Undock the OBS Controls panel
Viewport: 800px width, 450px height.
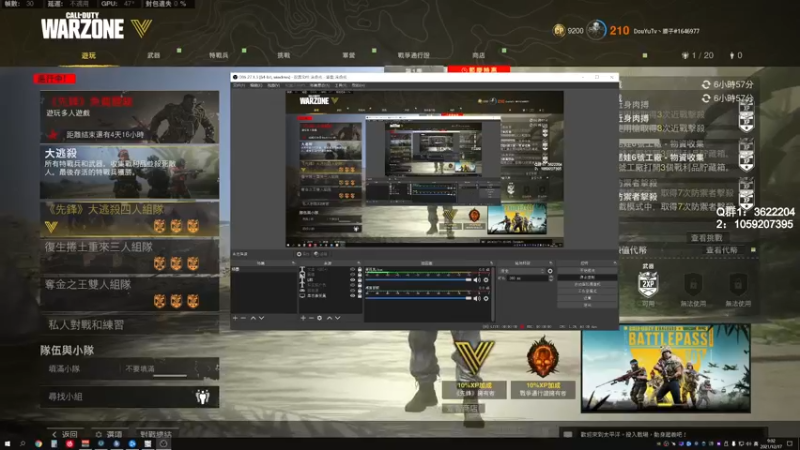pos(615,263)
